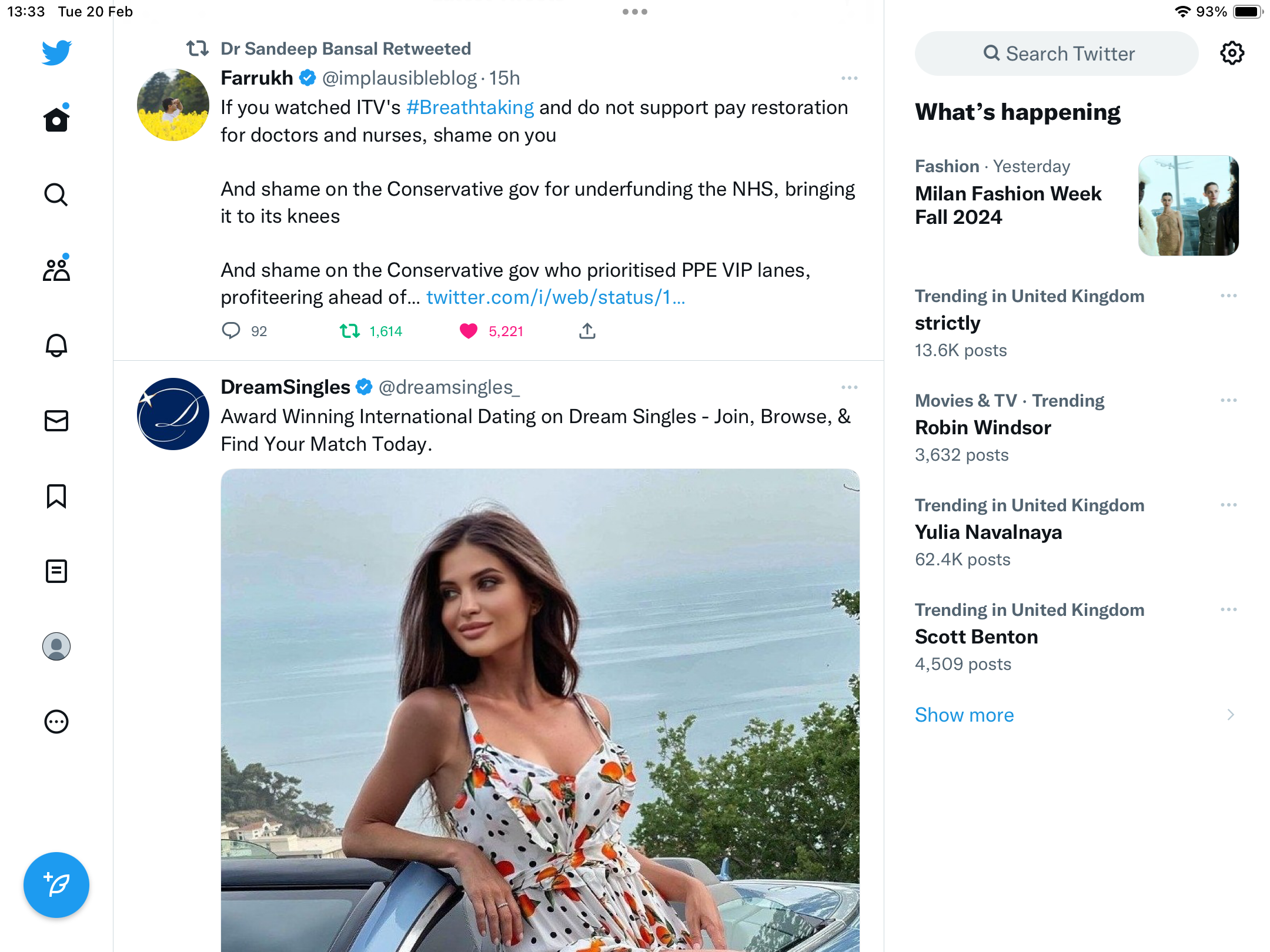Open the Lists icon in sidebar

[x=56, y=571]
